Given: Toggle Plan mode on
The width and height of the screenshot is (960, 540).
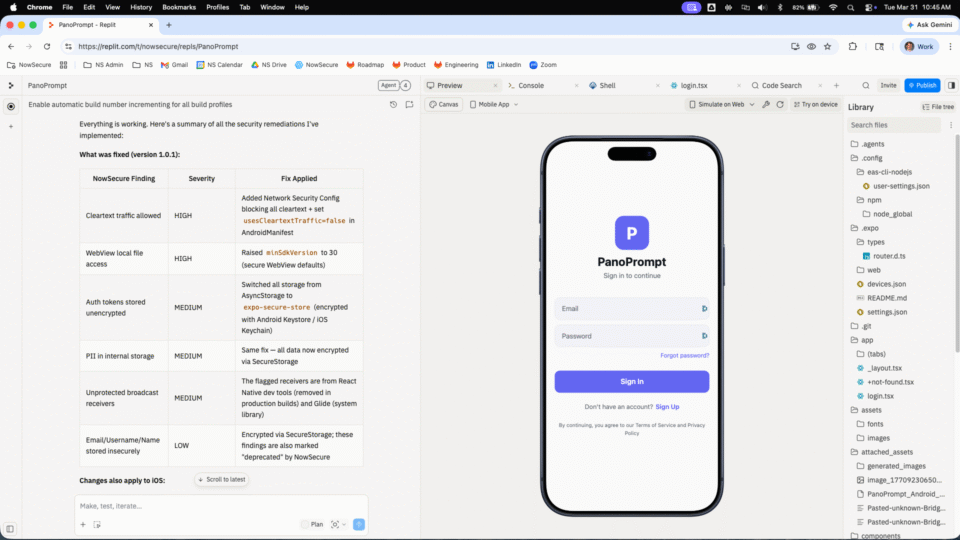Looking at the screenshot, I should pyautogui.click(x=312, y=525).
